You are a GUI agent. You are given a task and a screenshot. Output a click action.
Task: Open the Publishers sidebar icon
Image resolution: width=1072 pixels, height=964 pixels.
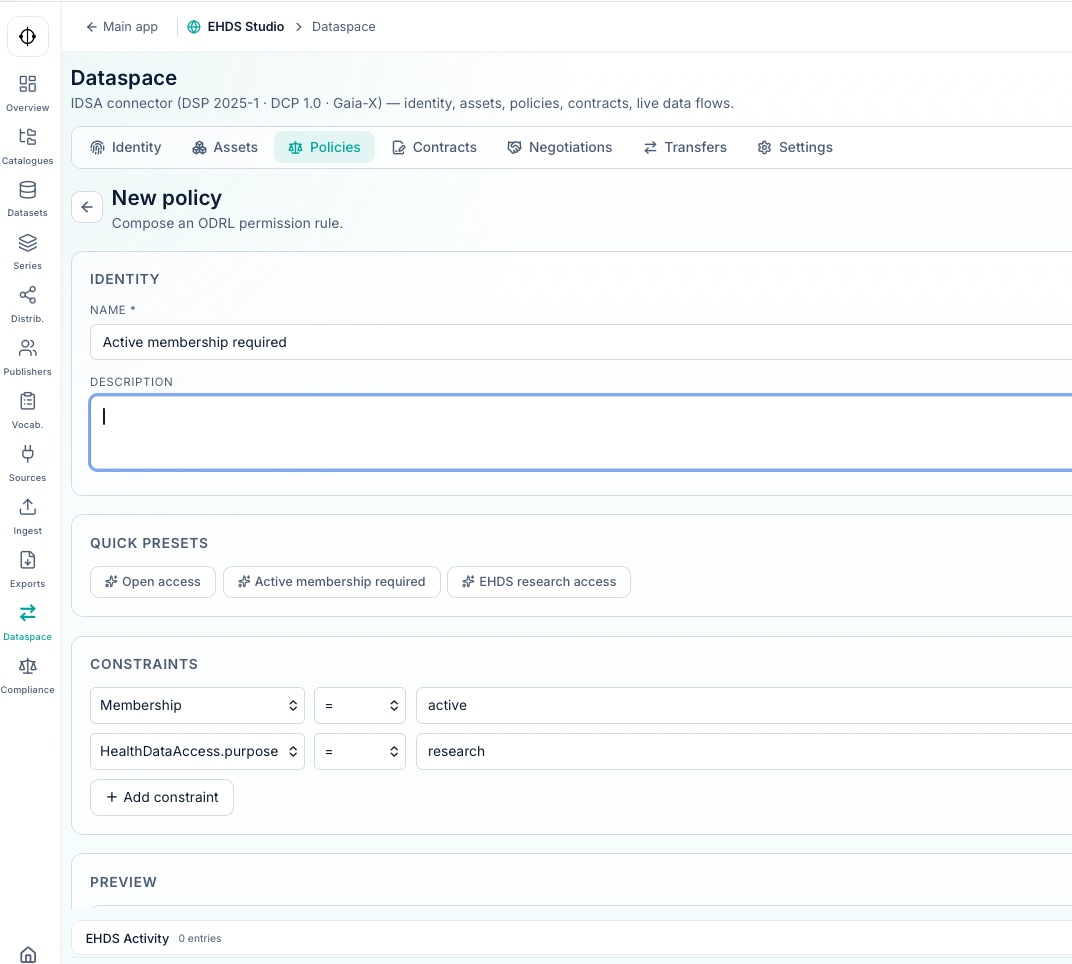tap(27, 350)
